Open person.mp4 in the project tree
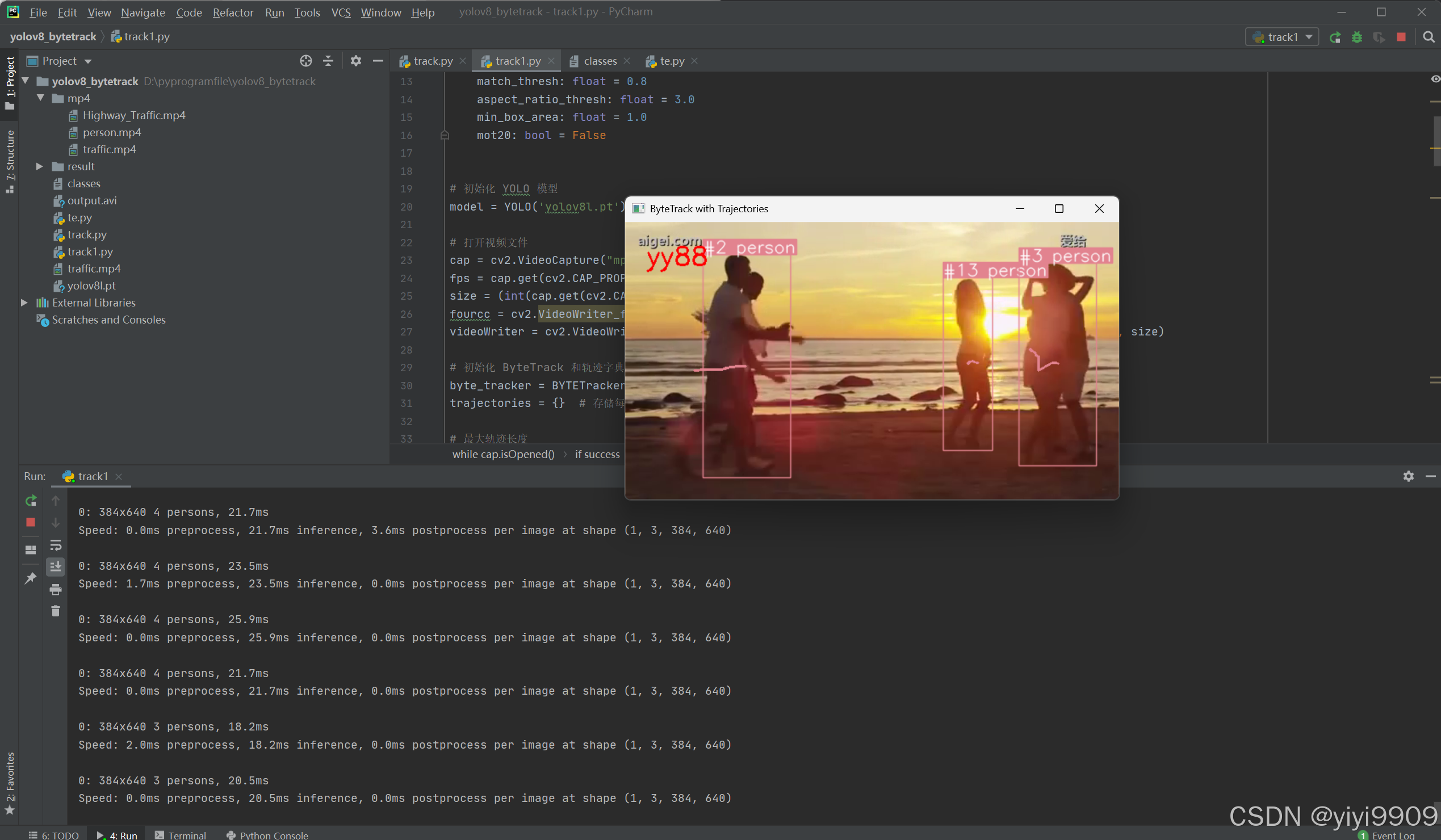Image resolution: width=1441 pixels, height=840 pixels. point(111,132)
